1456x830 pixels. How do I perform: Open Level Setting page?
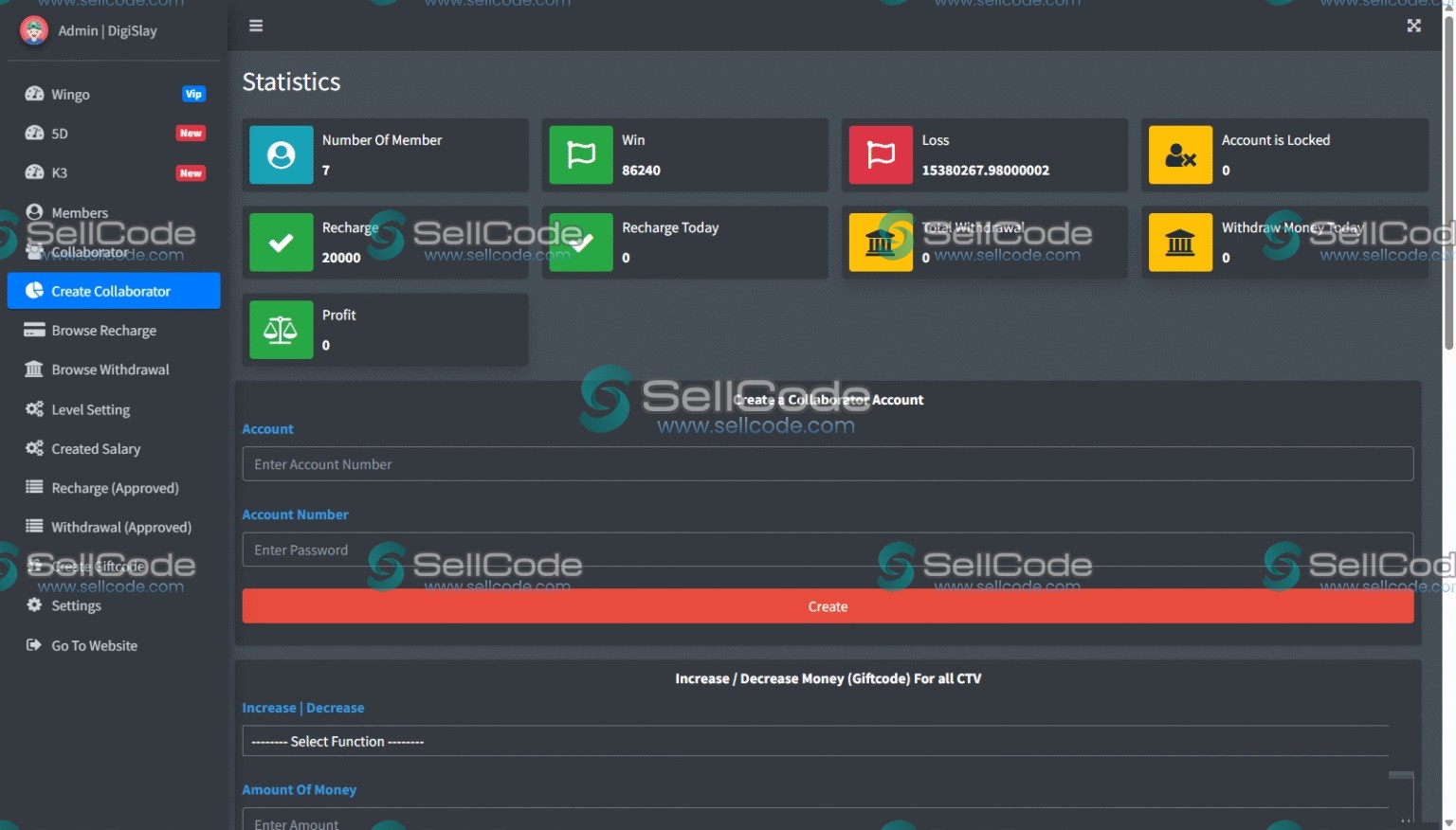[114, 409]
